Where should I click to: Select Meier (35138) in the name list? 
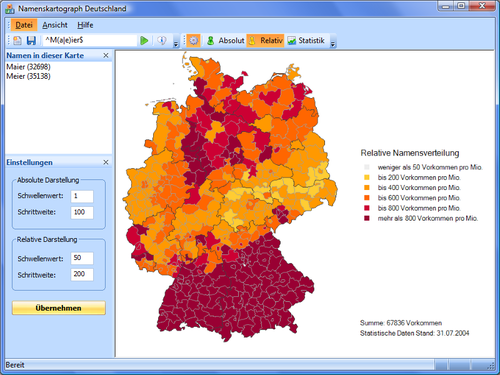point(28,76)
